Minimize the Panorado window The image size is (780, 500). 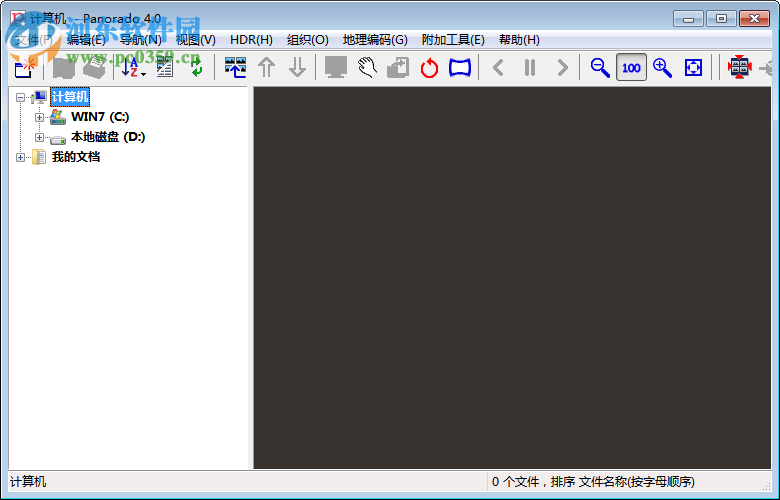[688, 19]
